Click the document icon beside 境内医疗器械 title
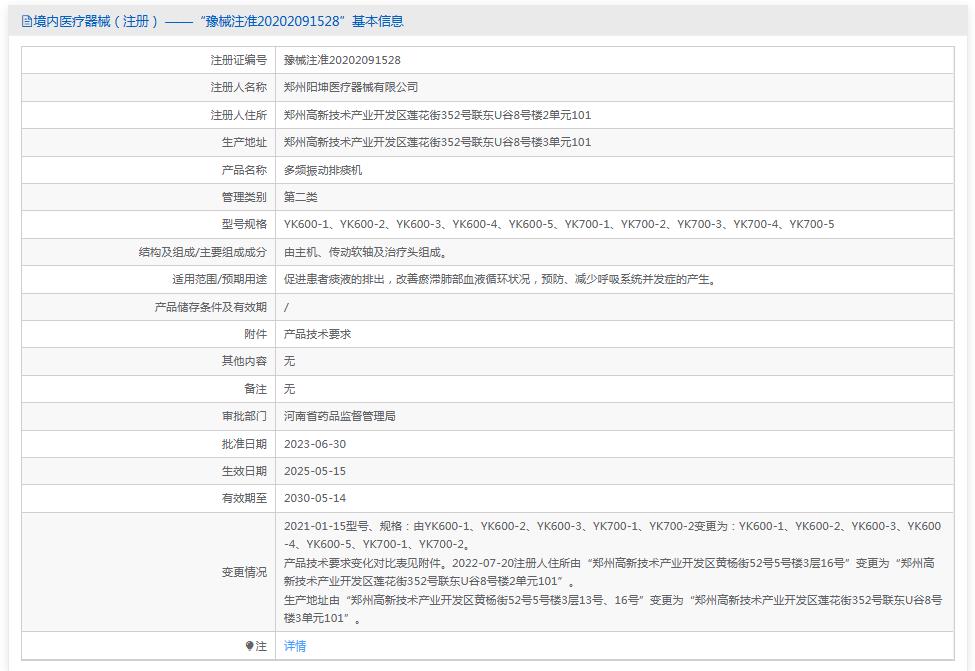 point(26,21)
